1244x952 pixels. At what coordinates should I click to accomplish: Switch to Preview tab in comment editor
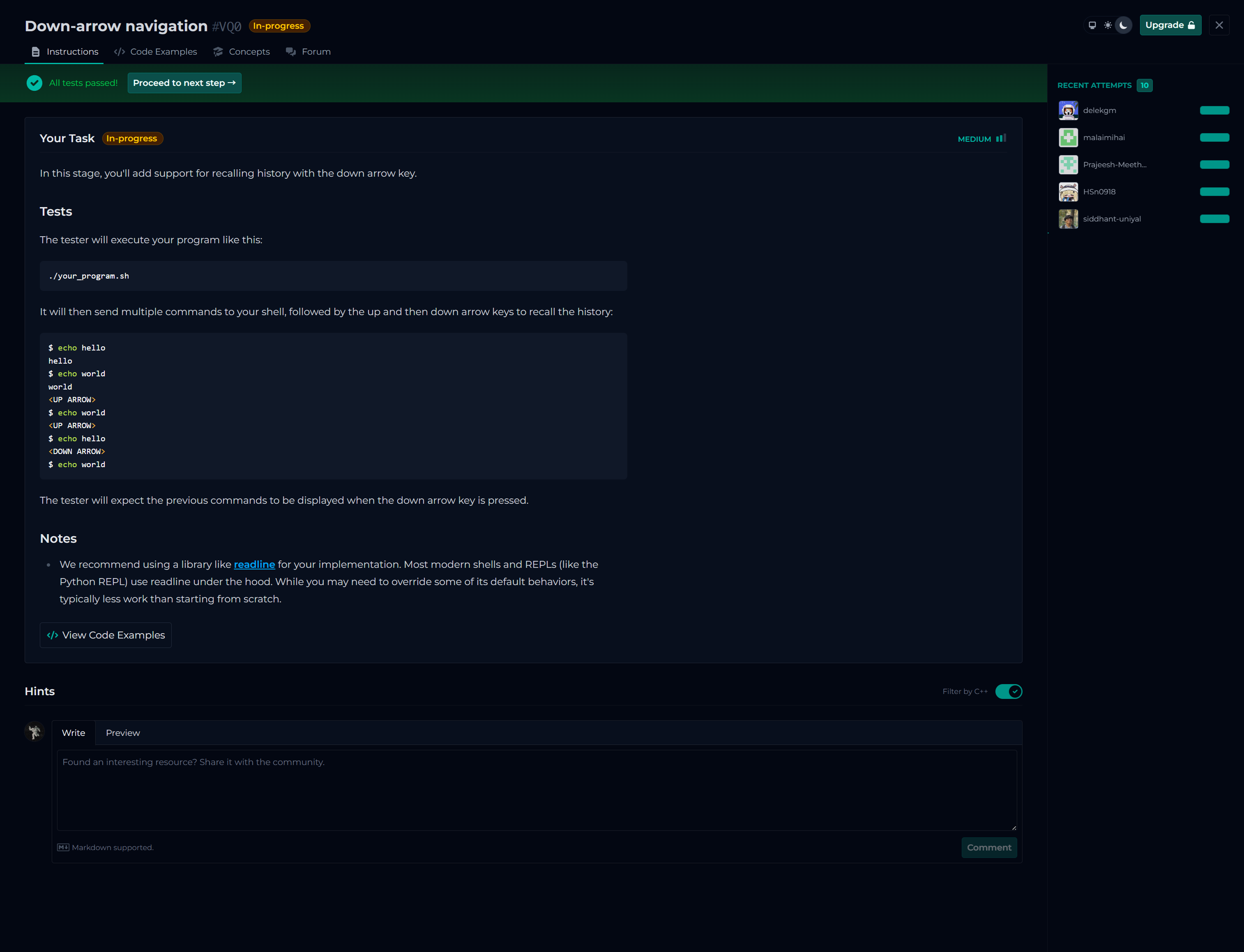(123, 733)
